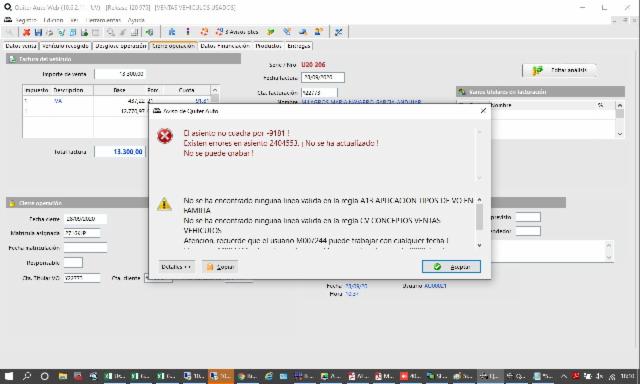Open the Edición menu

click(53, 20)
